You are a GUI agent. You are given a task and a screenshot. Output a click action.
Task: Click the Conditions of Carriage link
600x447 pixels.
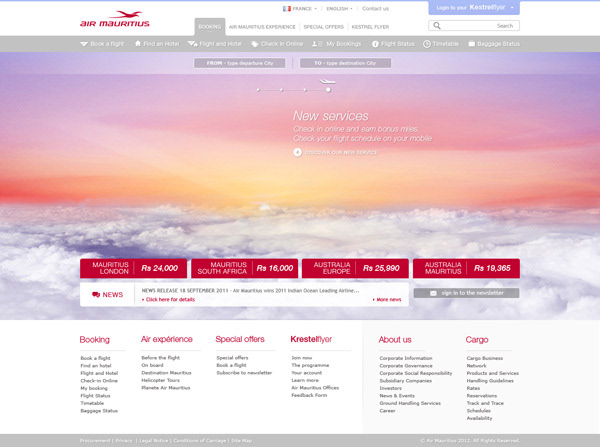(x=200, y=441)
